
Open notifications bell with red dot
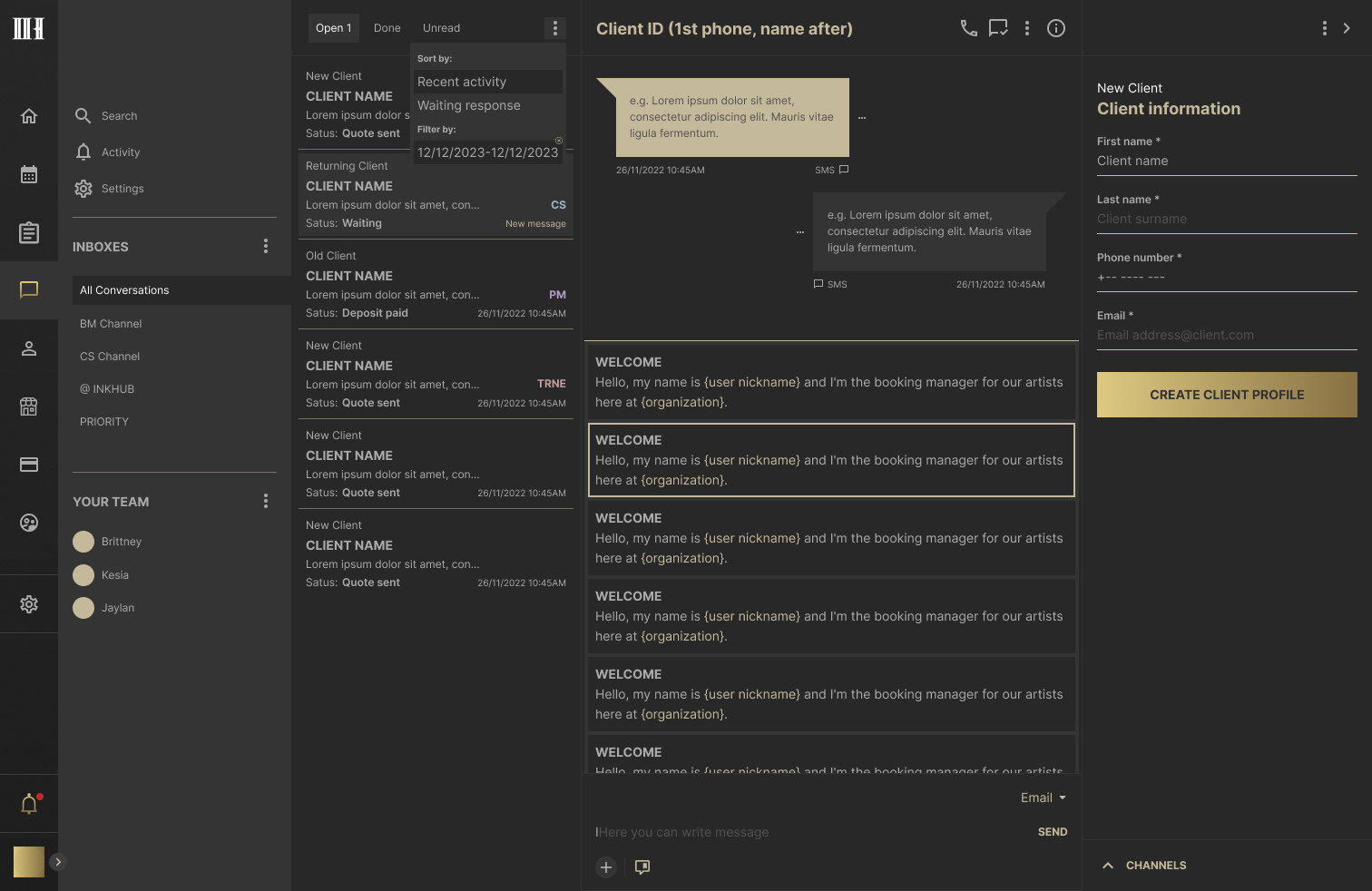tap(30, 803)
